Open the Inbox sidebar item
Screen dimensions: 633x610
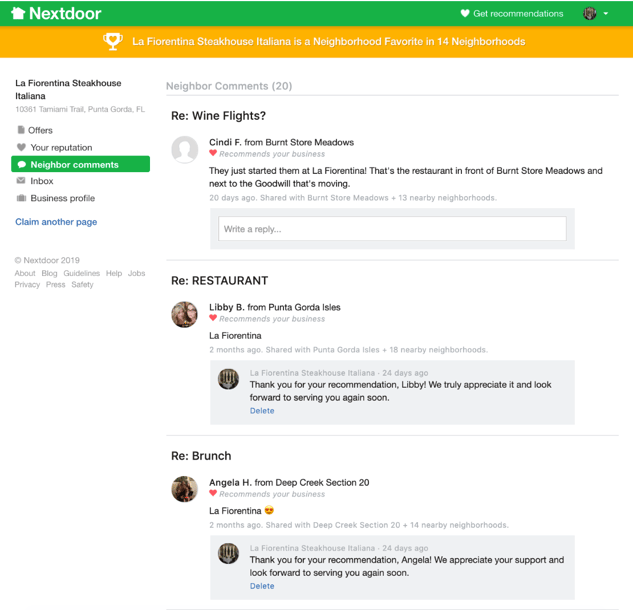(x=42, y=181)
